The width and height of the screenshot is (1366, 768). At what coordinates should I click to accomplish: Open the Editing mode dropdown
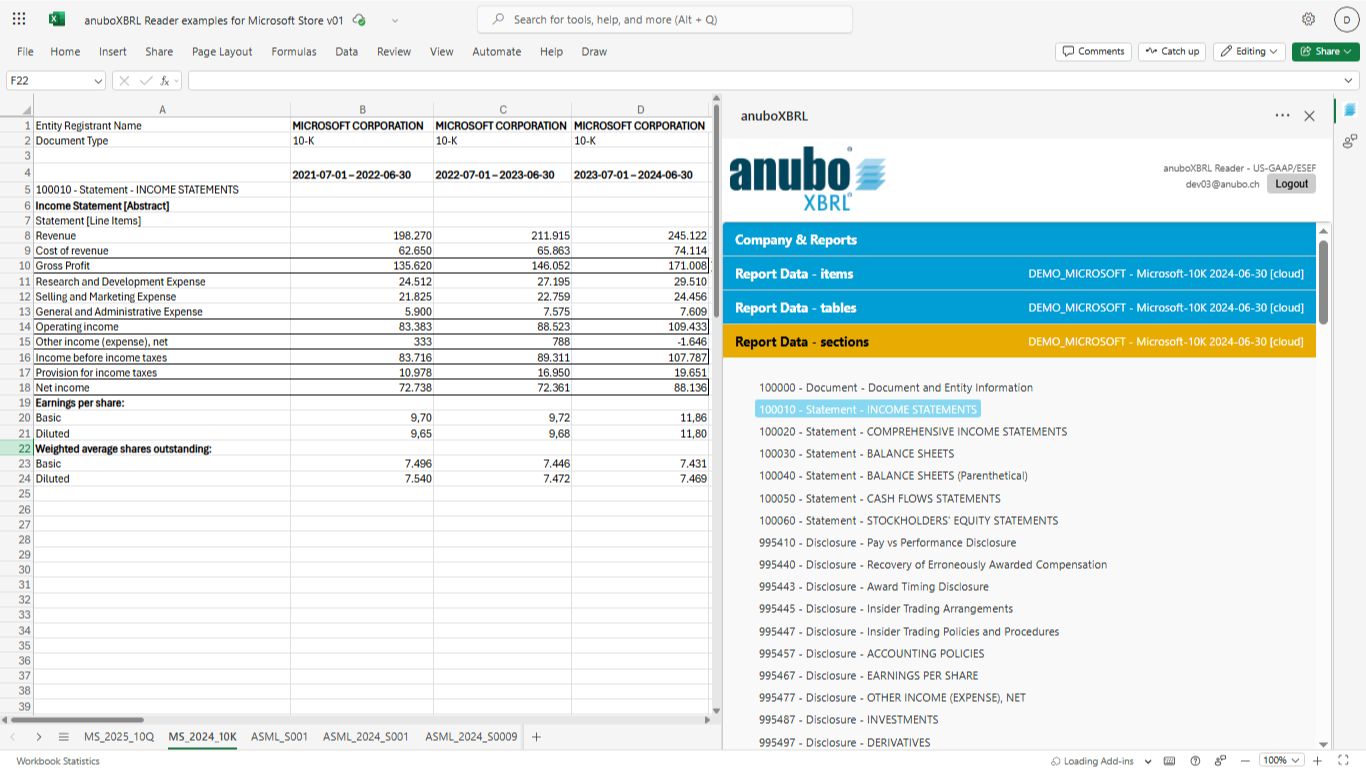pos(1249,52)
